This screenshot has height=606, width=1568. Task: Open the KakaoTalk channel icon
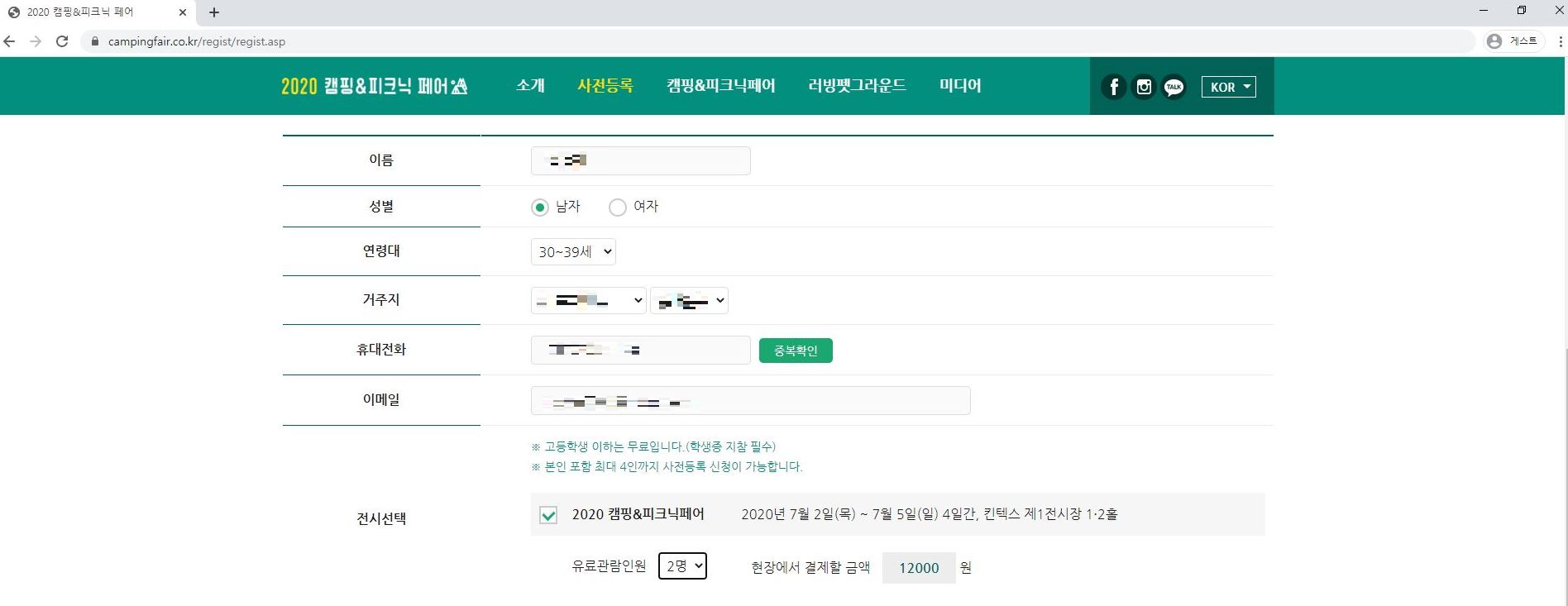[1174, 87]
